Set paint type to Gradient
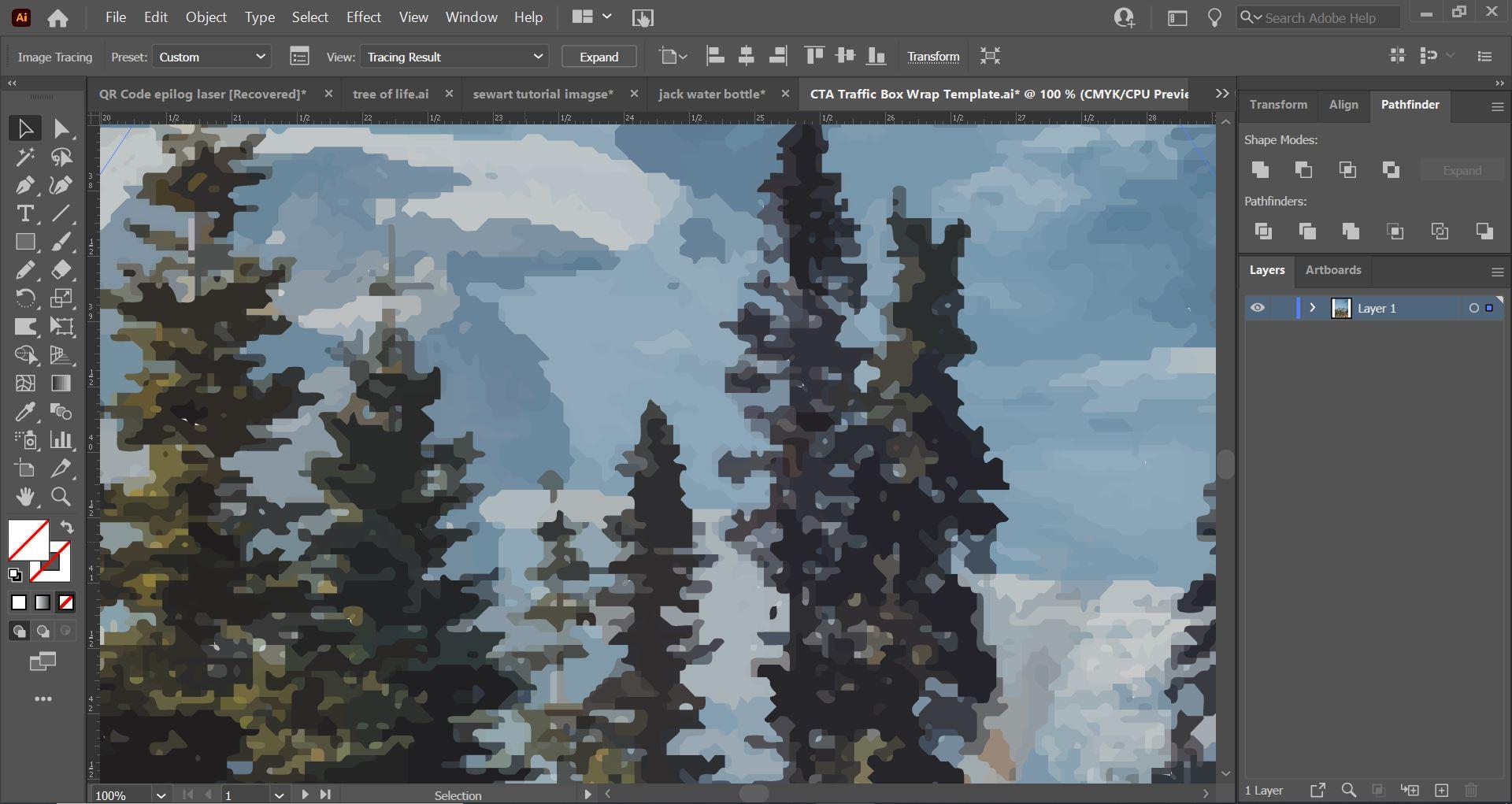1512x804 pixels. click(43, 603)
